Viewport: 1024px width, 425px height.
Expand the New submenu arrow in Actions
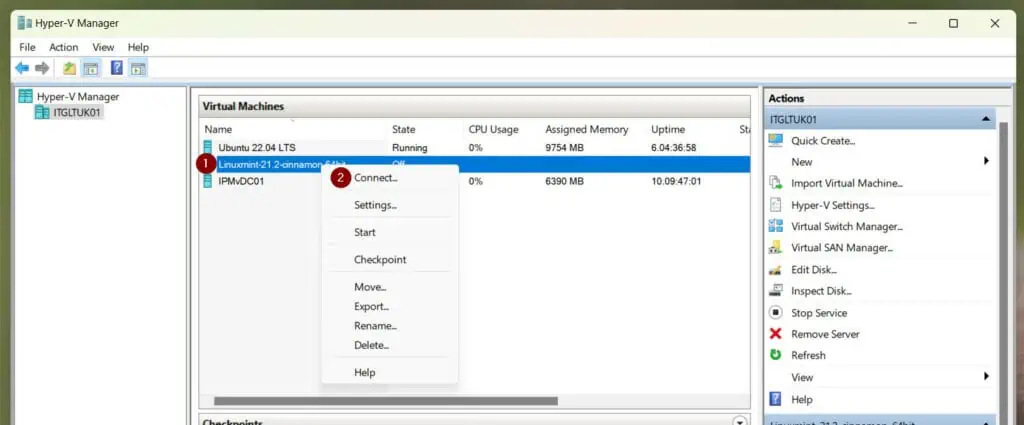pyautogui.click(x=986, y=161)
